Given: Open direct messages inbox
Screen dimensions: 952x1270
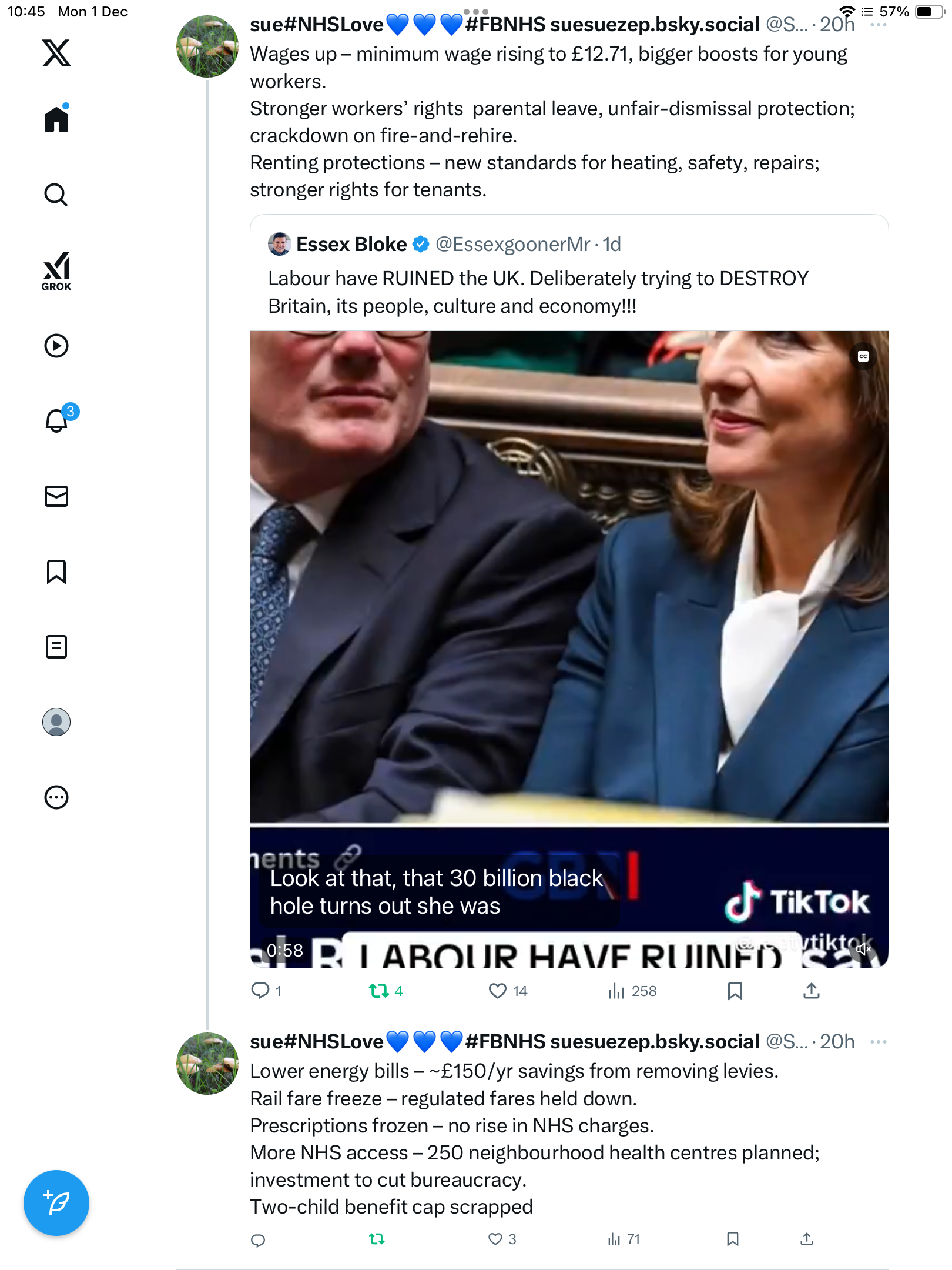Looking at the screenshot, I should click(56, 496).
